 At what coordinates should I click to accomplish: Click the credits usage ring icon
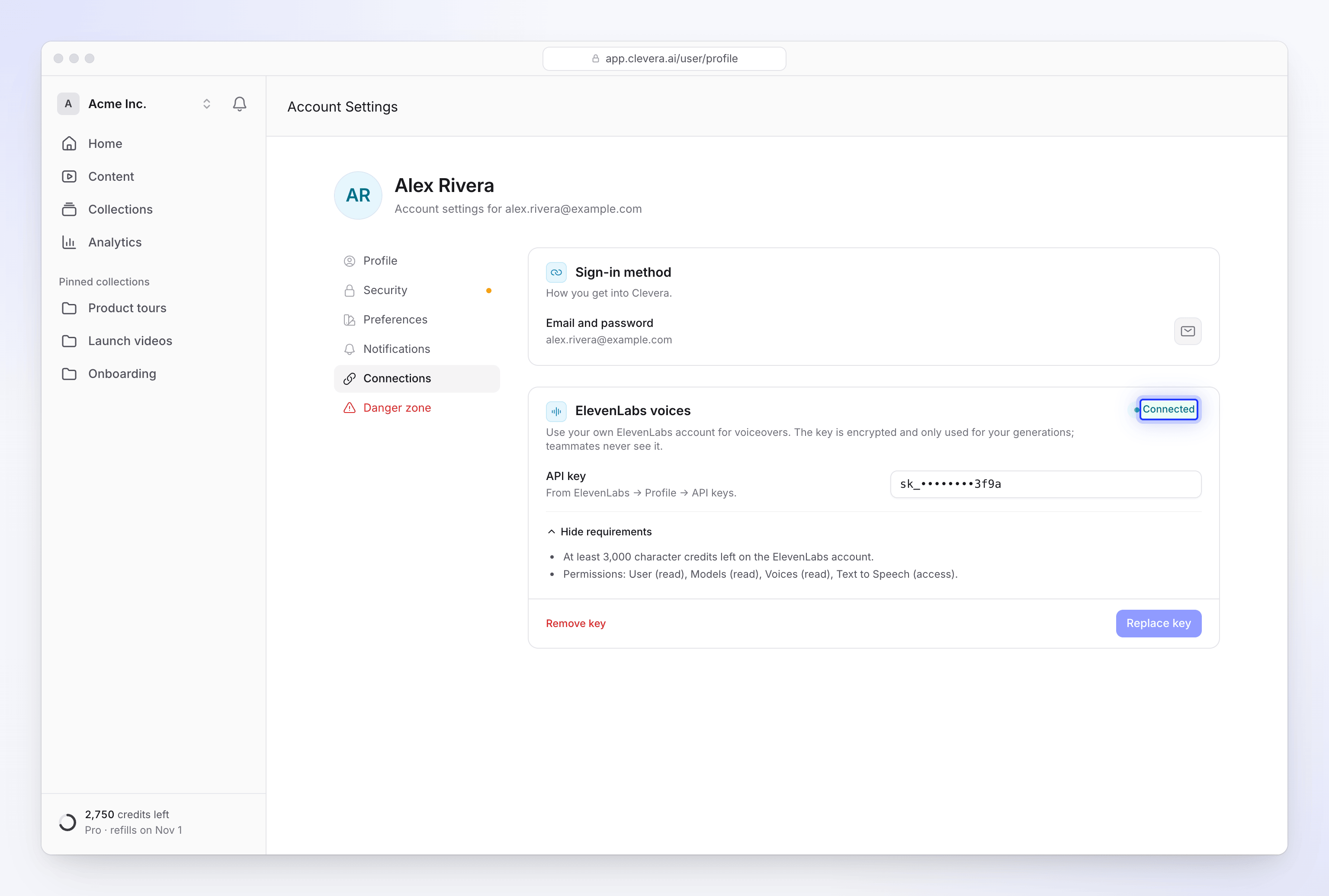67,822
